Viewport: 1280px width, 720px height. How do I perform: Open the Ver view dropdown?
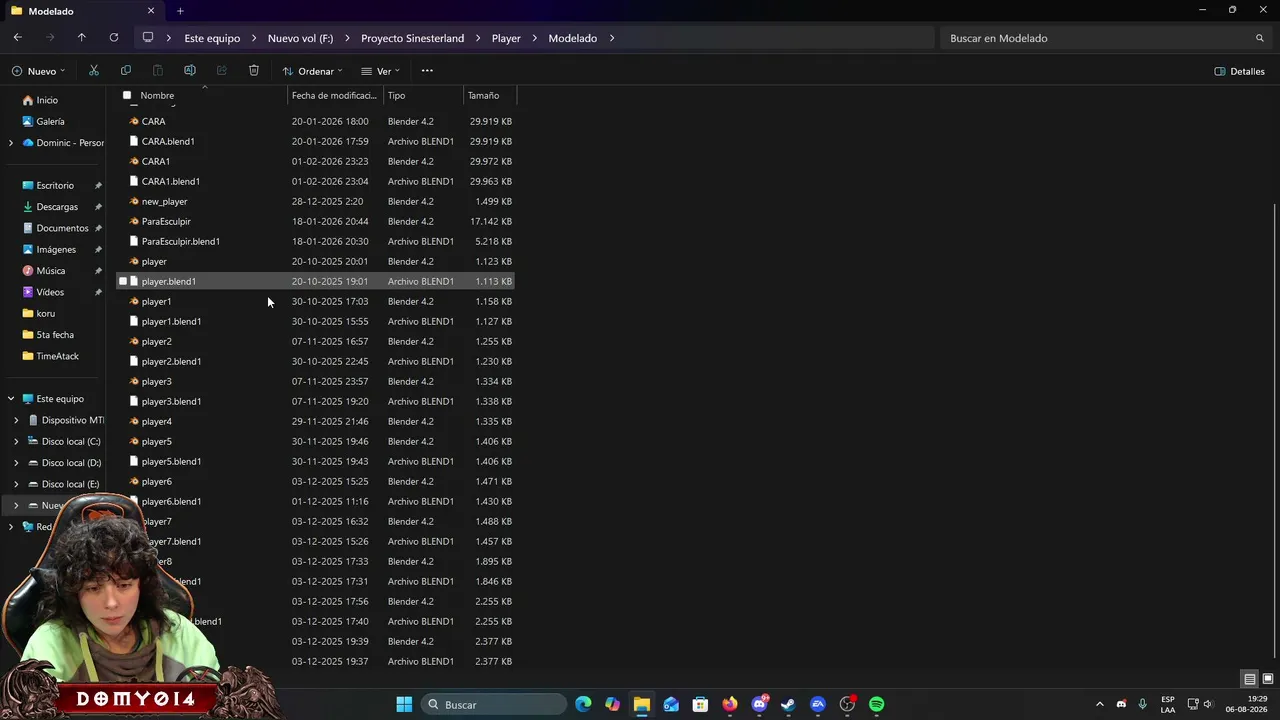click(x=380, y=71)
